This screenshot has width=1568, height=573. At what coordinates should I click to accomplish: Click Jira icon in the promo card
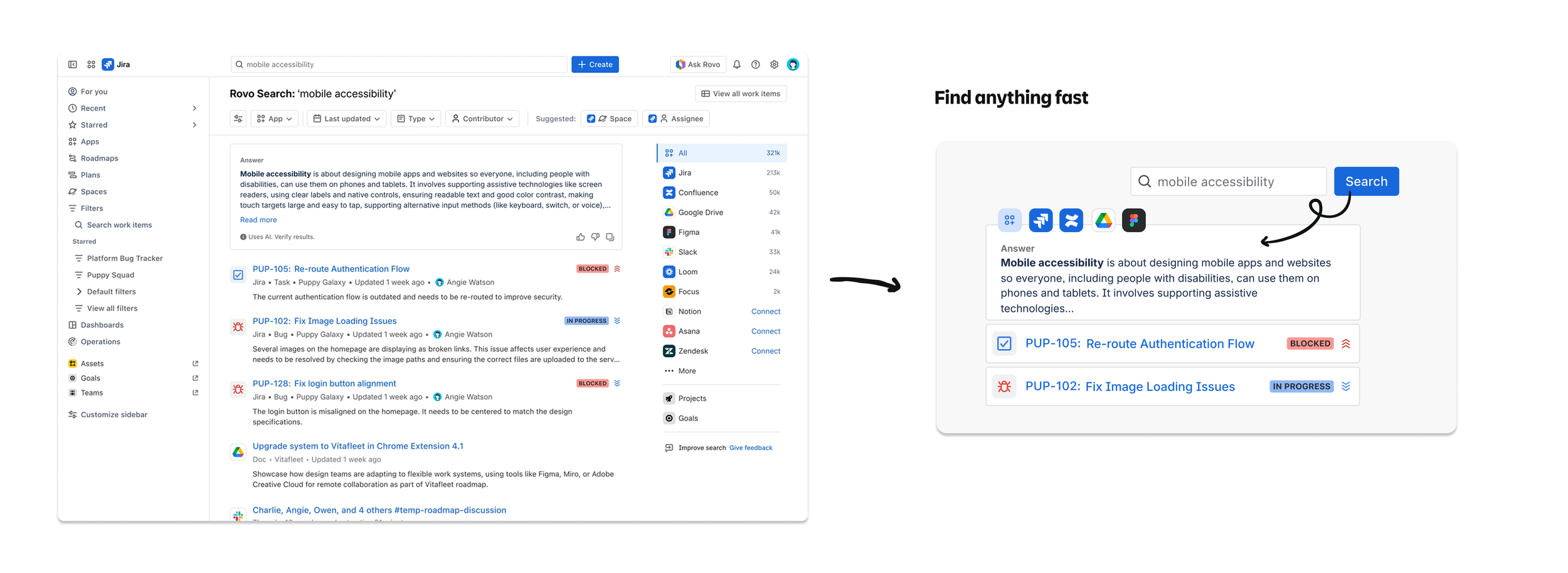(1041, 220)
